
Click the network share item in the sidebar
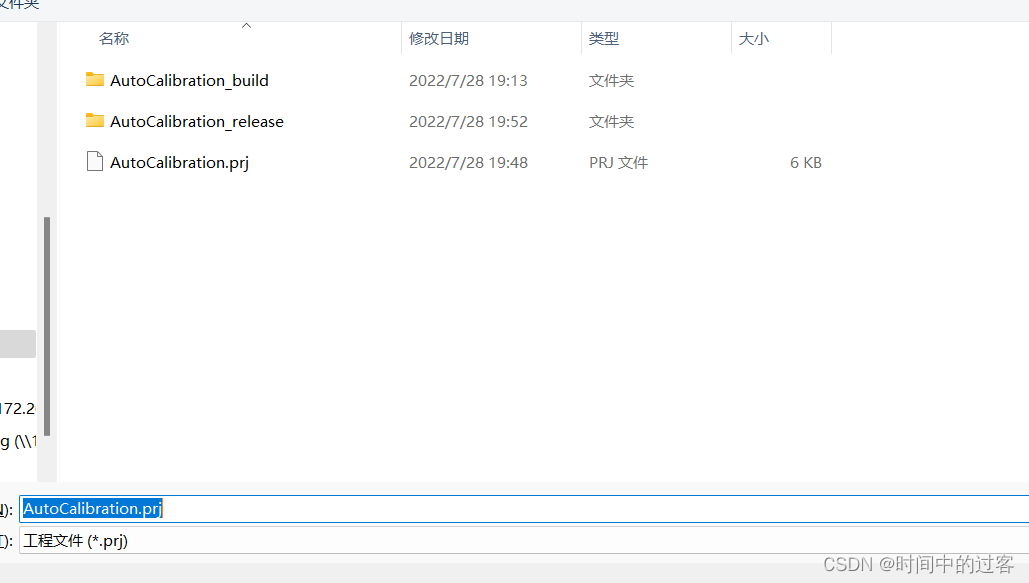(x=17, y=441)
